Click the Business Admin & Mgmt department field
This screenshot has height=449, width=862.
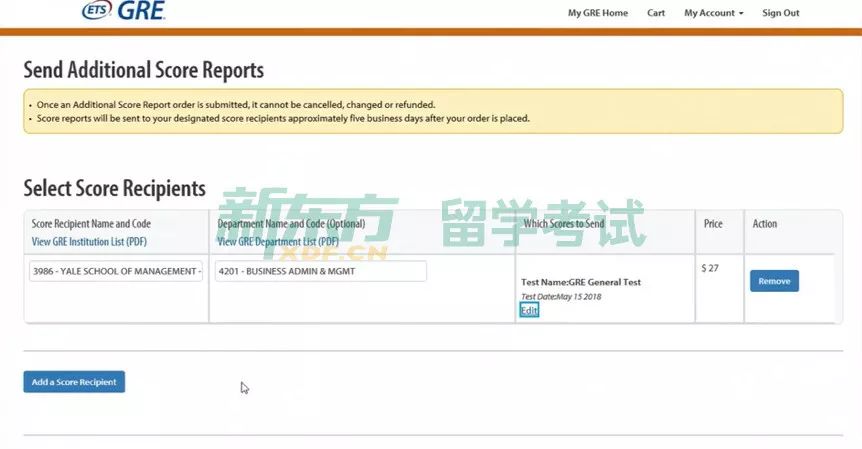click(x=321, y=271)
